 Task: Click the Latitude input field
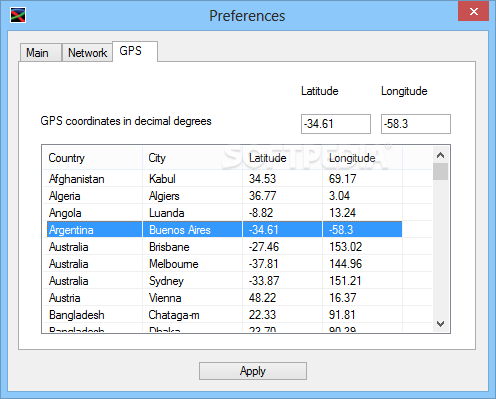336,124
